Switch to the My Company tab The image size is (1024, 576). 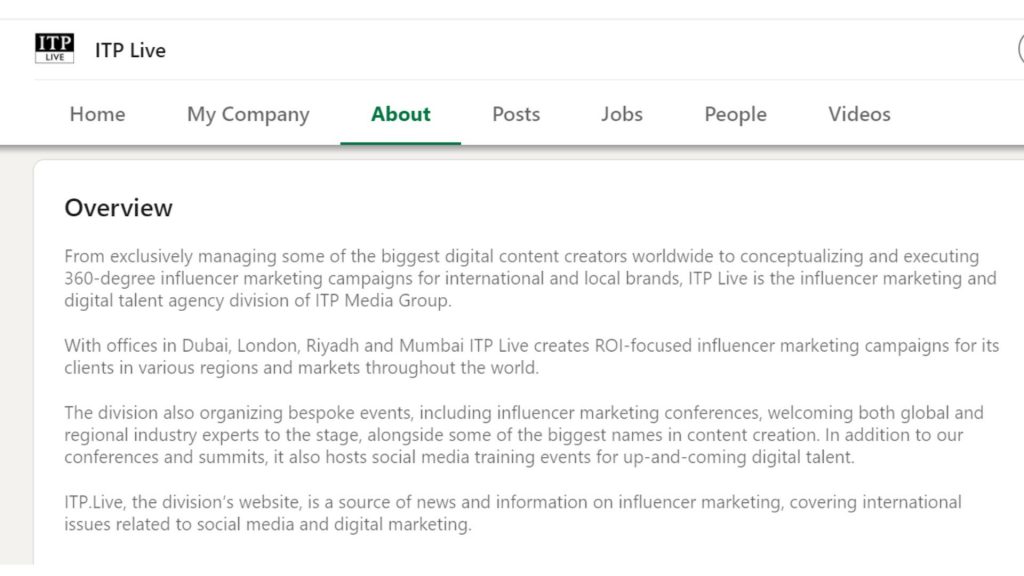tap(248, 114)
